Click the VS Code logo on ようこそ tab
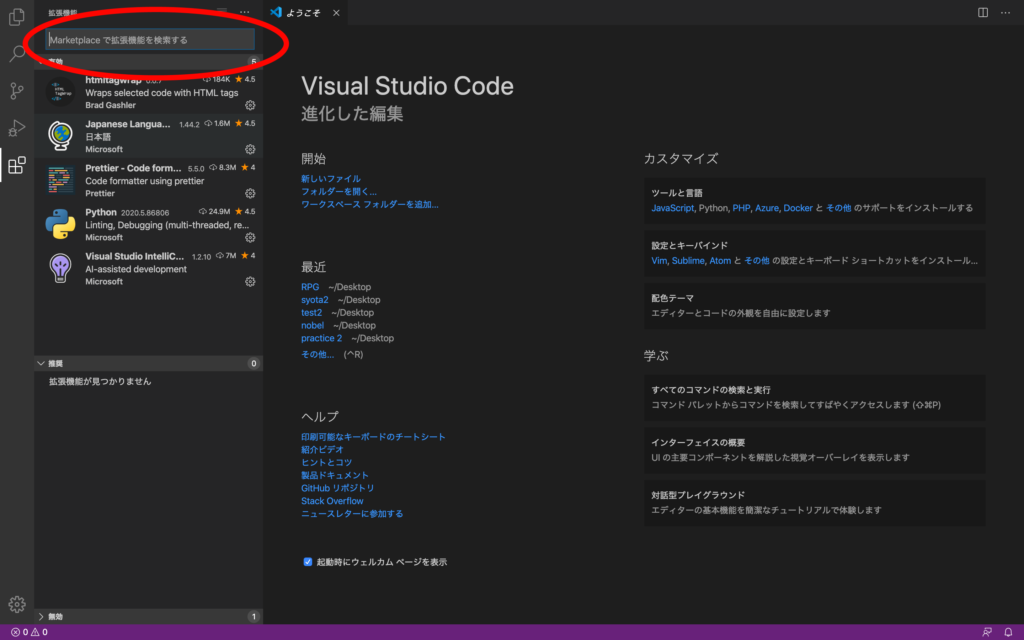Screen dimensions: 1024x640 point(276,12)
